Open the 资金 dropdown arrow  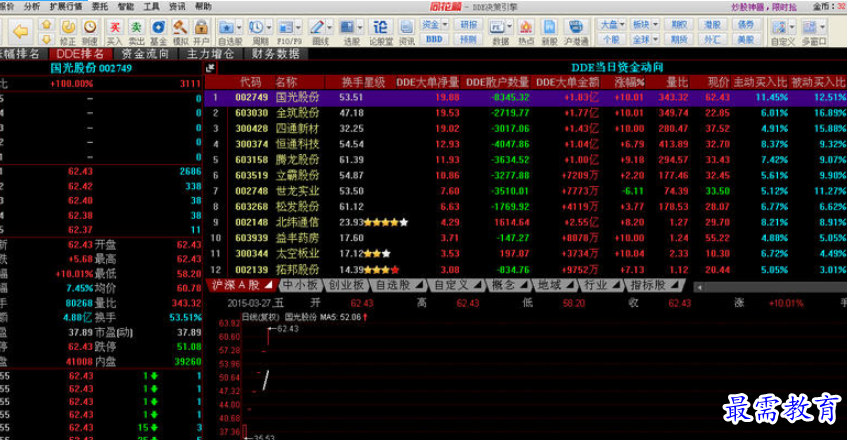pos(445,25)
